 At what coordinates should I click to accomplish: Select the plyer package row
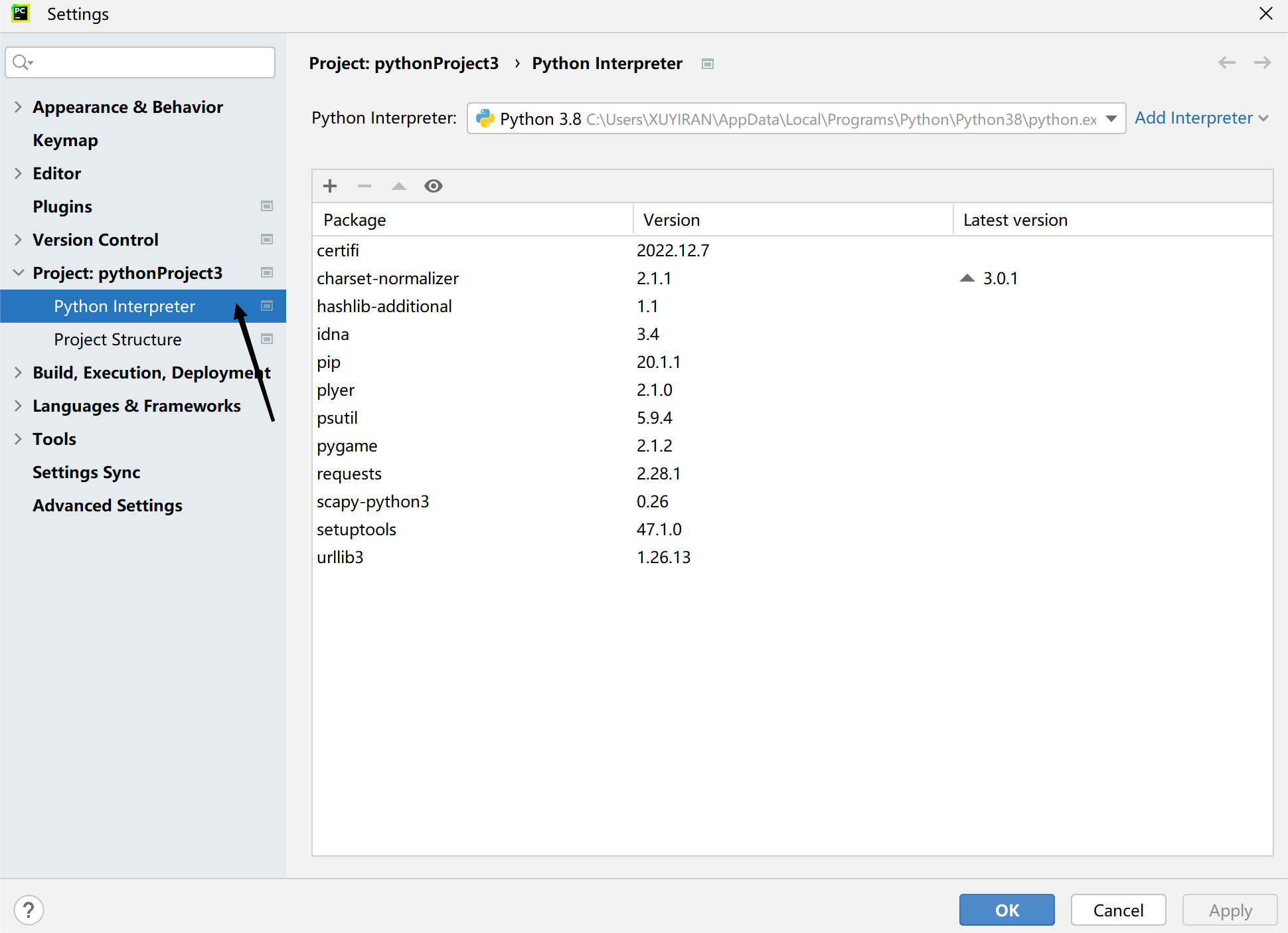coord(793,390)
